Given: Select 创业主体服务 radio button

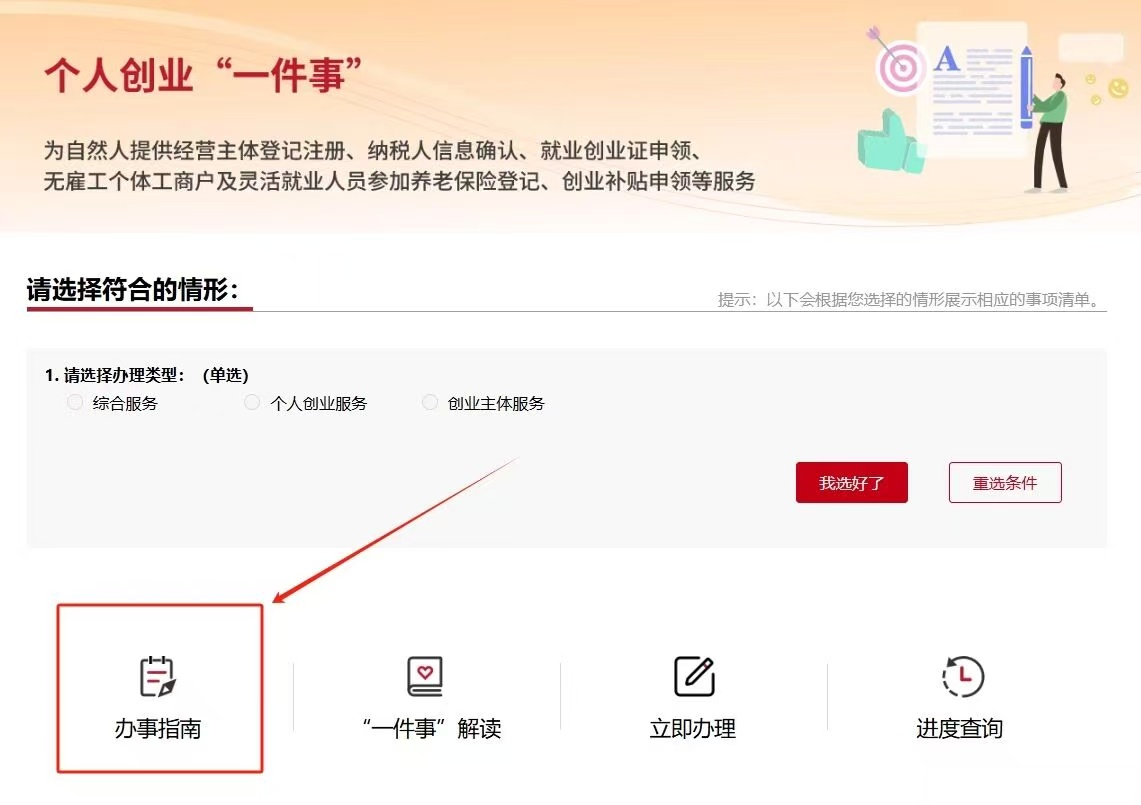Looking at the screenshot, I should [x=430, y=403].
